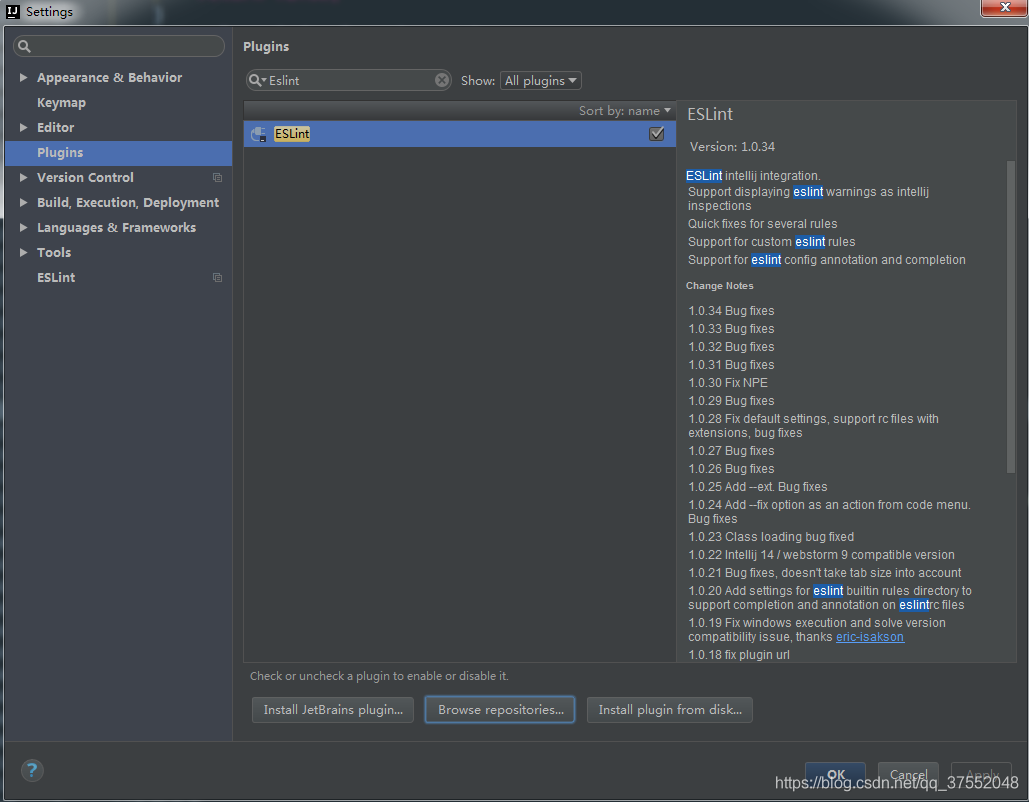This screenshot has width=1029, height=802.
Task: Click the copy-settings icon next to Version Control
Action: [x=217, y=177]
